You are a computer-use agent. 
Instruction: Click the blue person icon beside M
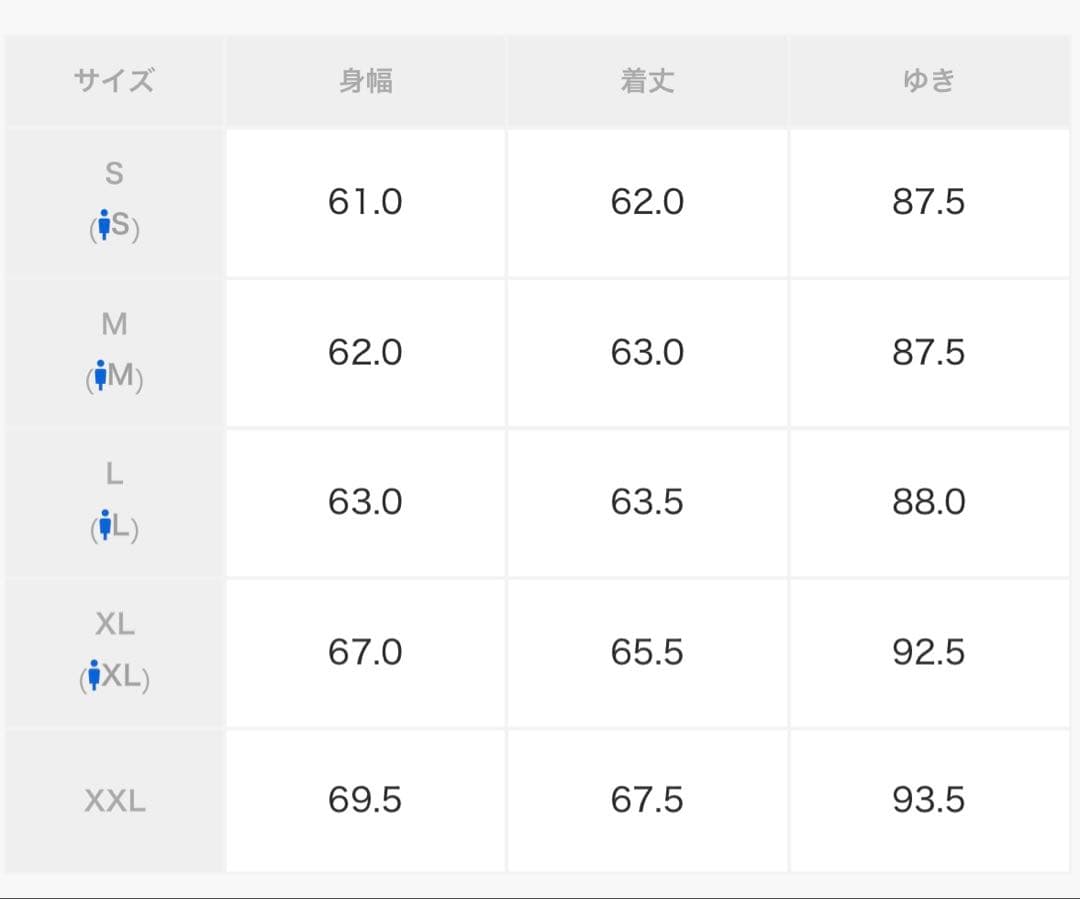pyautogui.click(x=100, y=377)
